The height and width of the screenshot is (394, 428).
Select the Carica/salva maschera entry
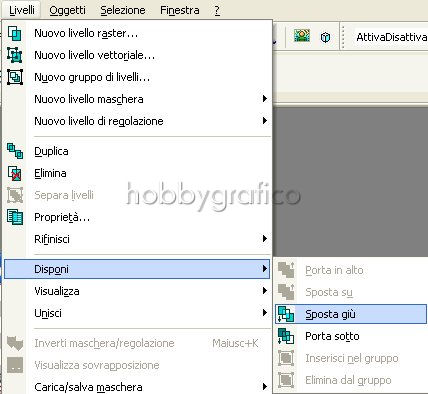coord(137,387)
